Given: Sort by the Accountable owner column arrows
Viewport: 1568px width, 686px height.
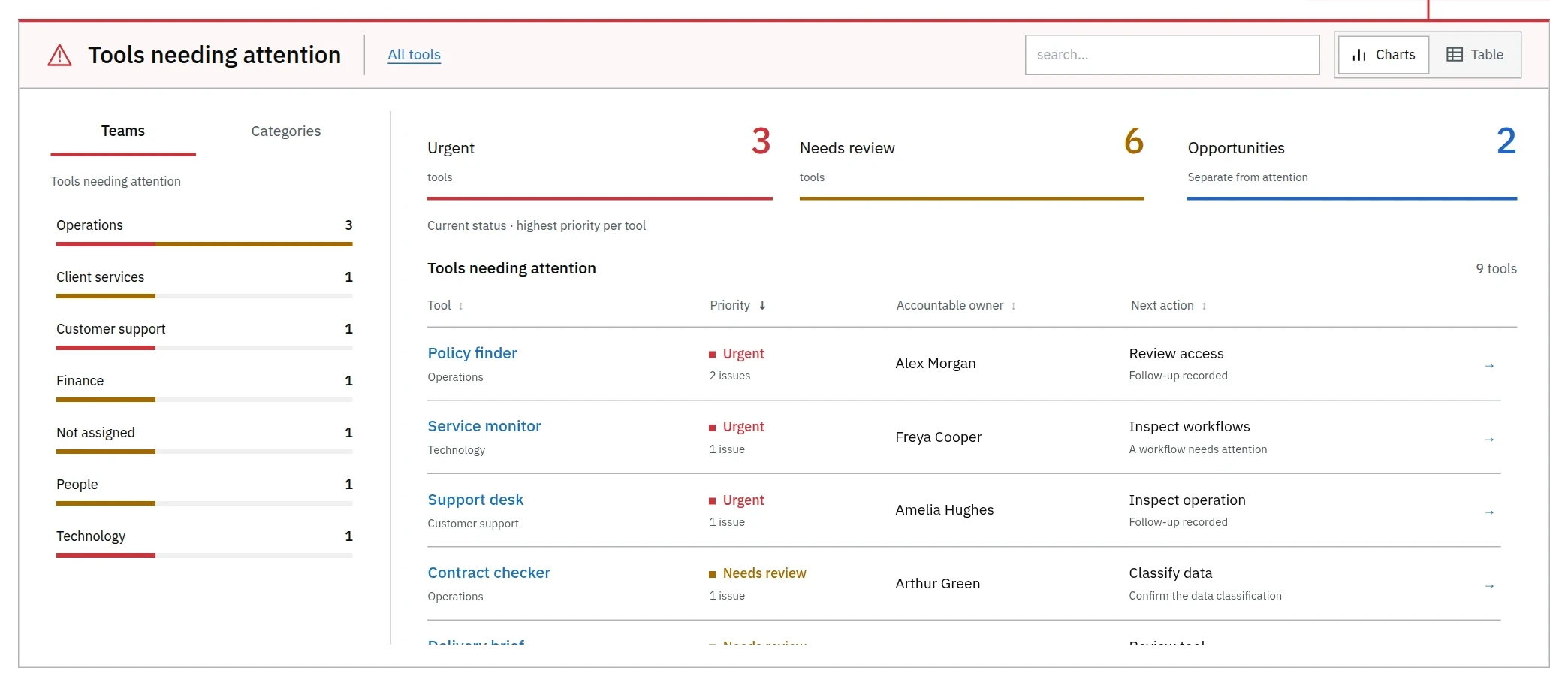Looking at the screenshot, I should point(1014,306).
